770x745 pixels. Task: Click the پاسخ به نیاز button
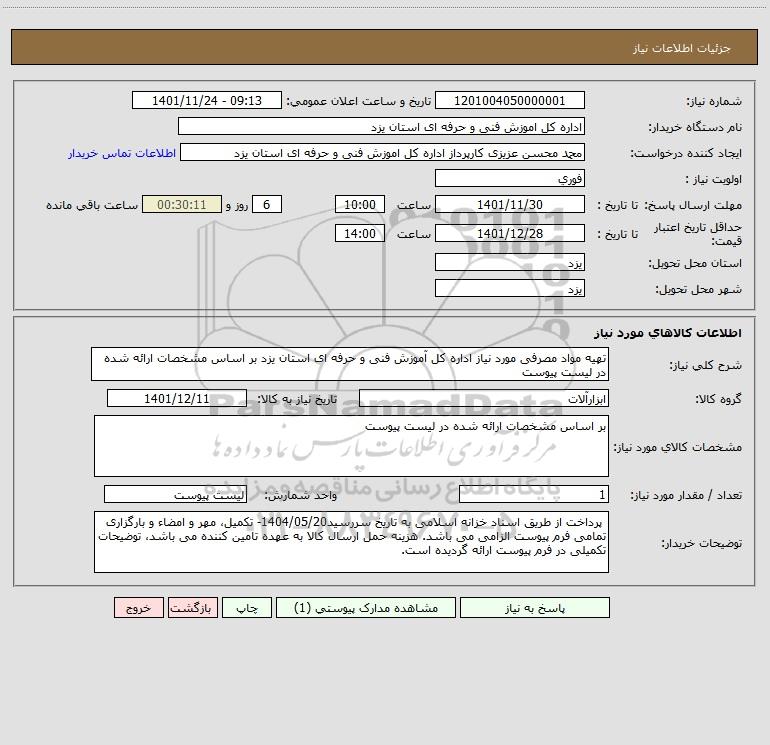point(535,607)
